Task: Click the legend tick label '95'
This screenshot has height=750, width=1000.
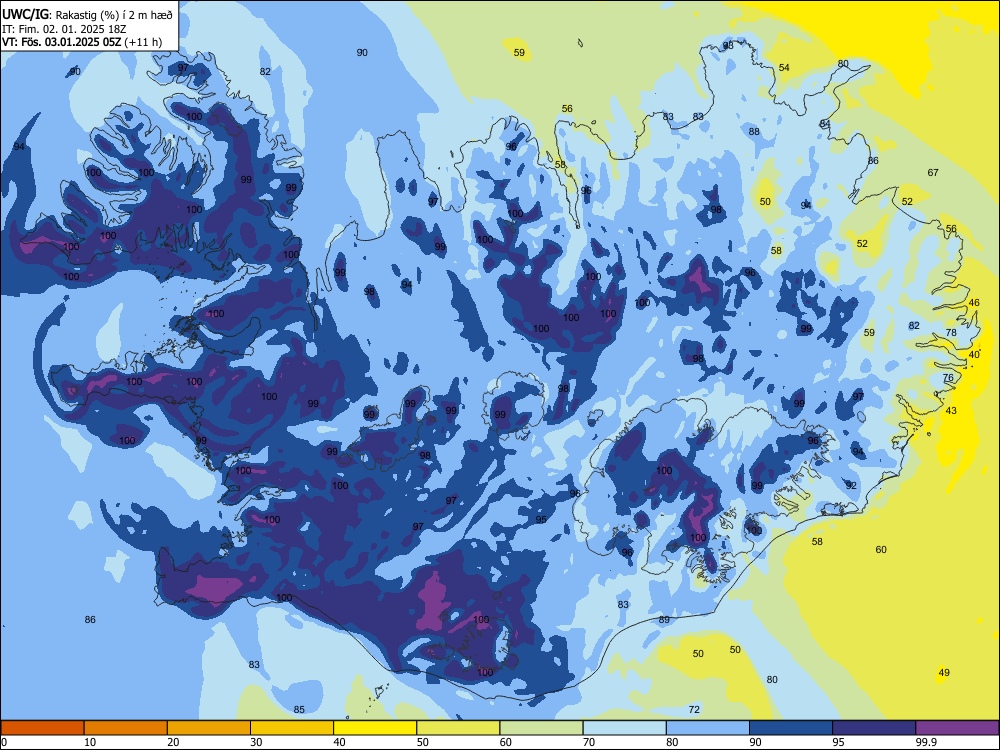Action: (838, 742)
